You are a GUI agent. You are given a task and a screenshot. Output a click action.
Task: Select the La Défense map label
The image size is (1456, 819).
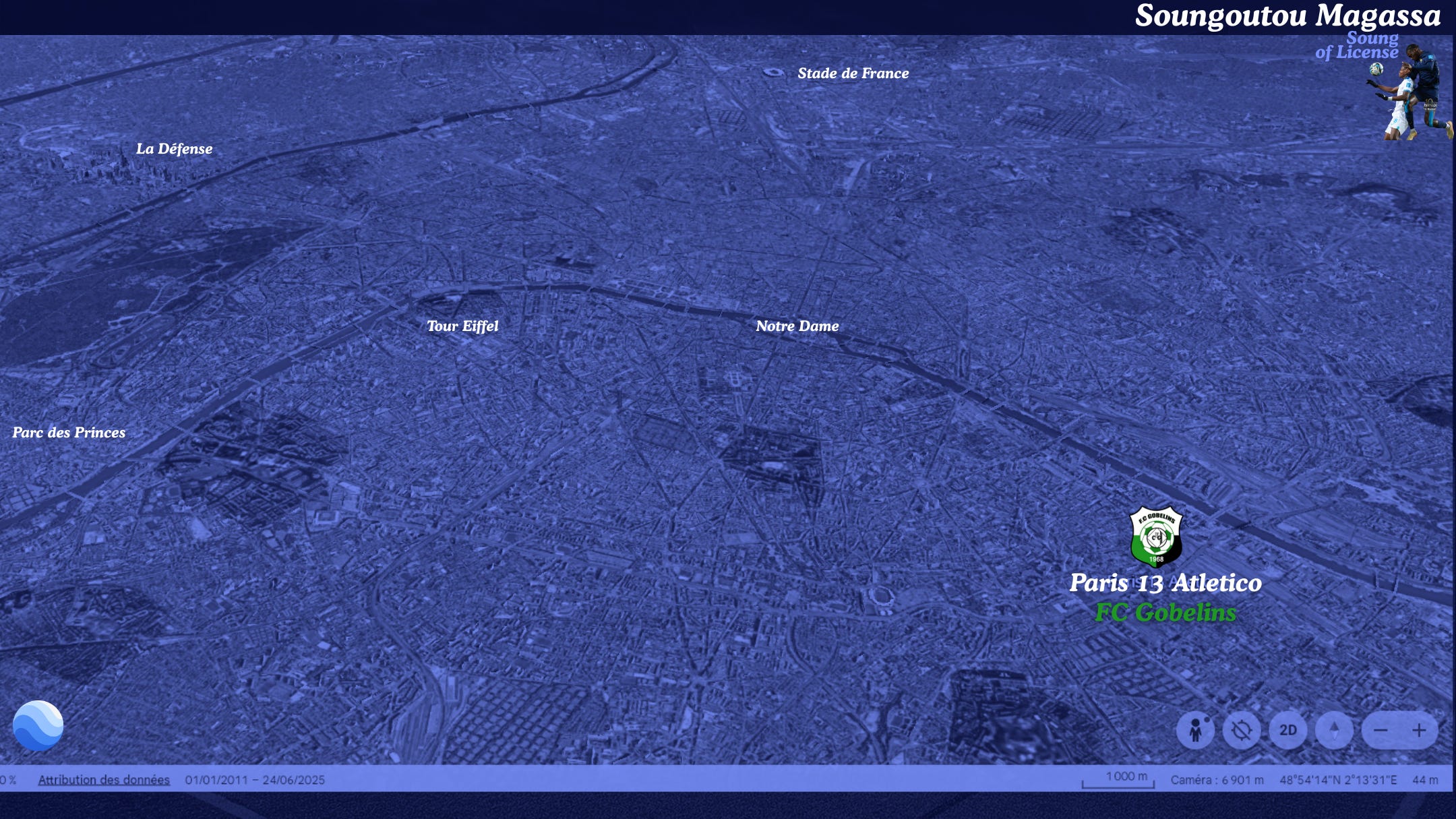click(174, 149)
